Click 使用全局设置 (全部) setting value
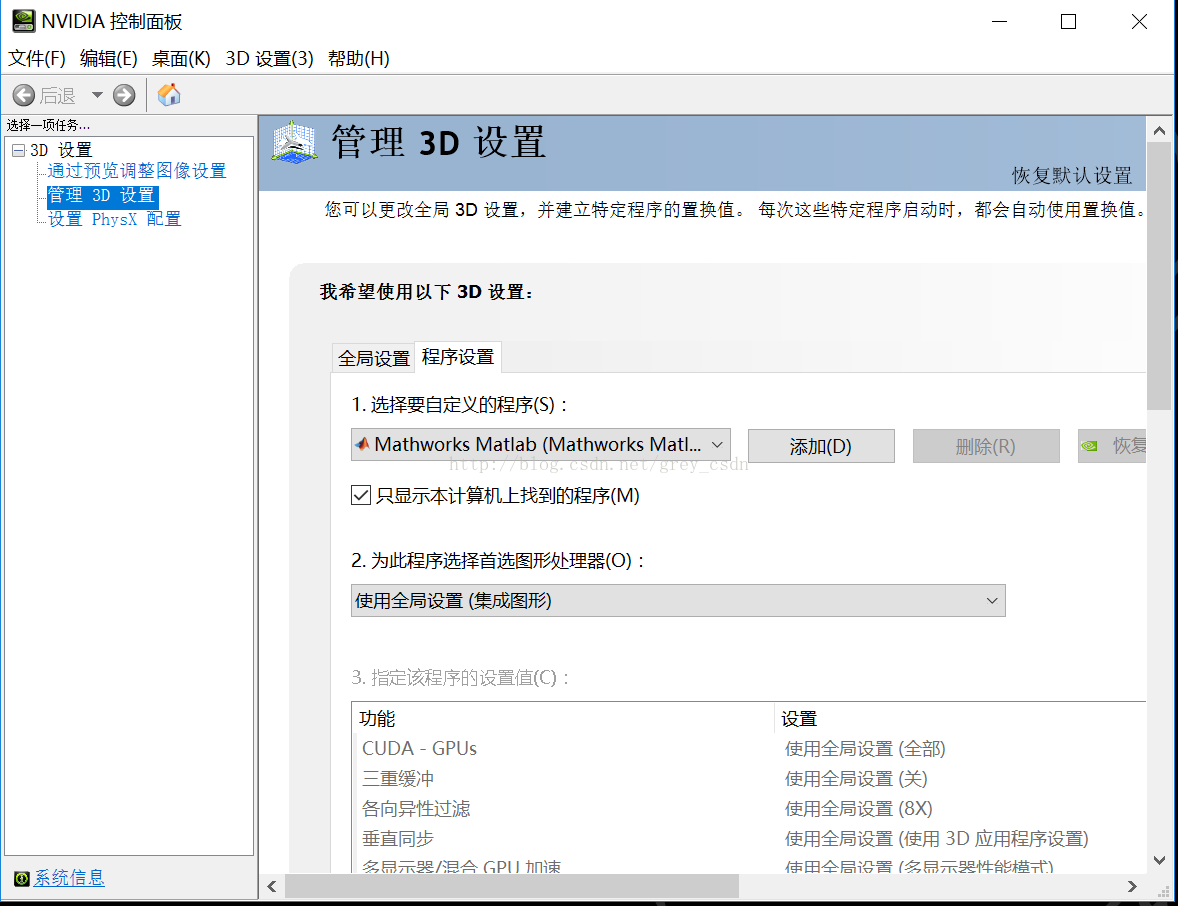 865,748
